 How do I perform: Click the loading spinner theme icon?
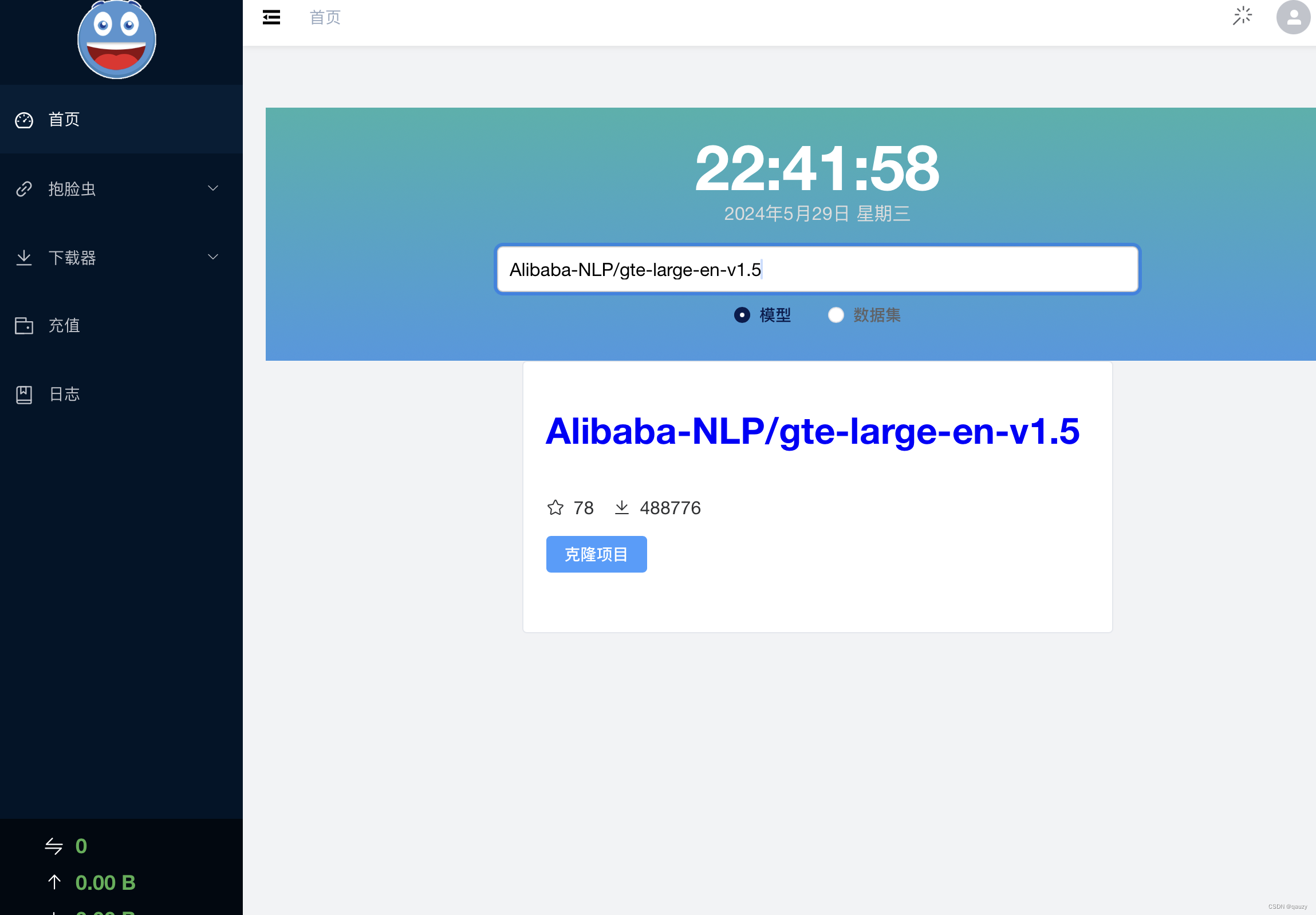tap(1242, 16)
